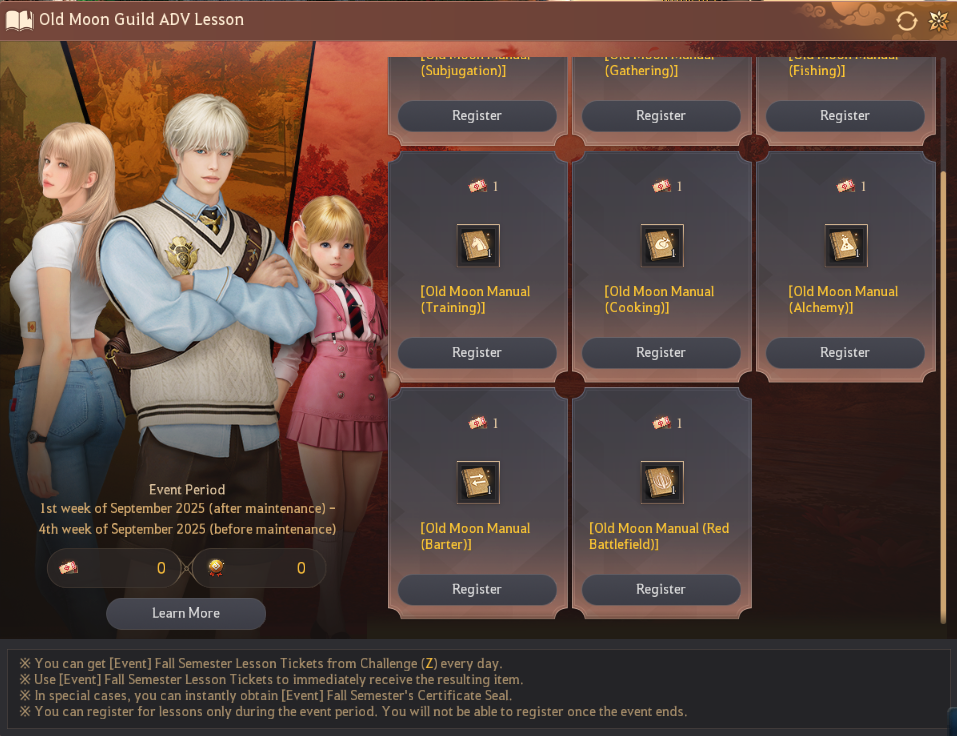This screenshot has height=736, width=957.
Task: Click the lesson list vertical scrollbar
Action: click(944, 397)
